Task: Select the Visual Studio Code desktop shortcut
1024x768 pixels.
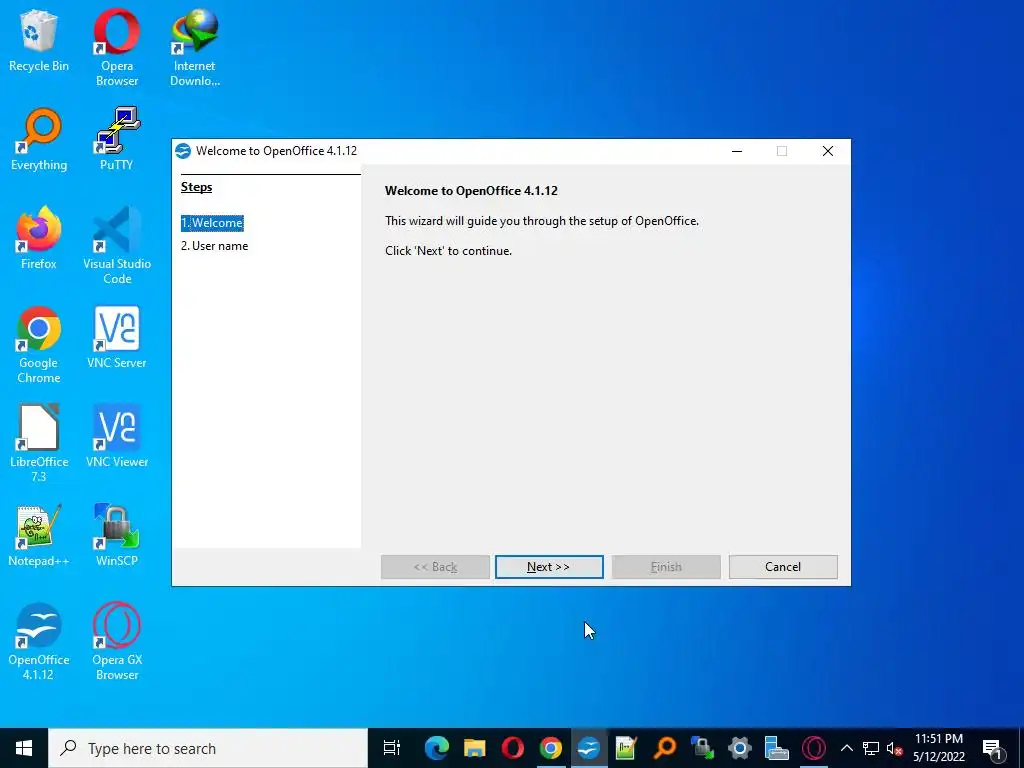Action: 117,245
